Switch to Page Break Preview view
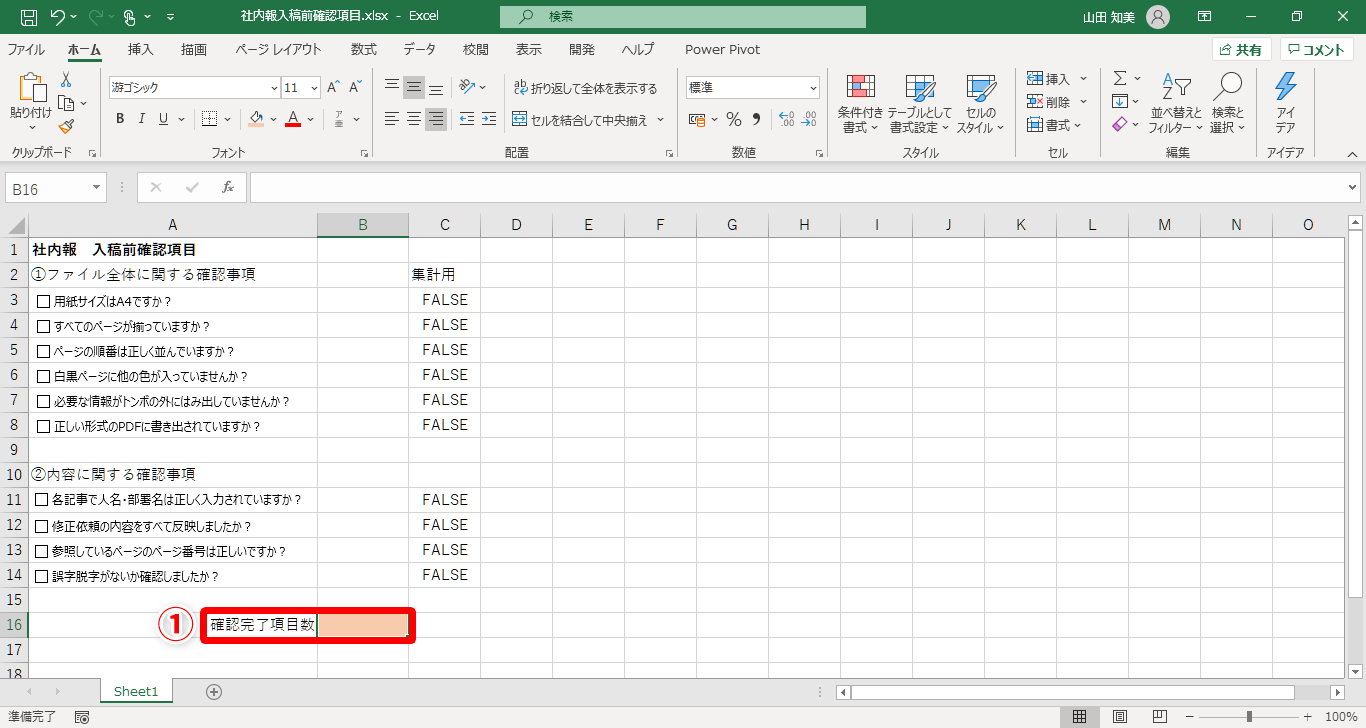 (x=1160, y=717)
